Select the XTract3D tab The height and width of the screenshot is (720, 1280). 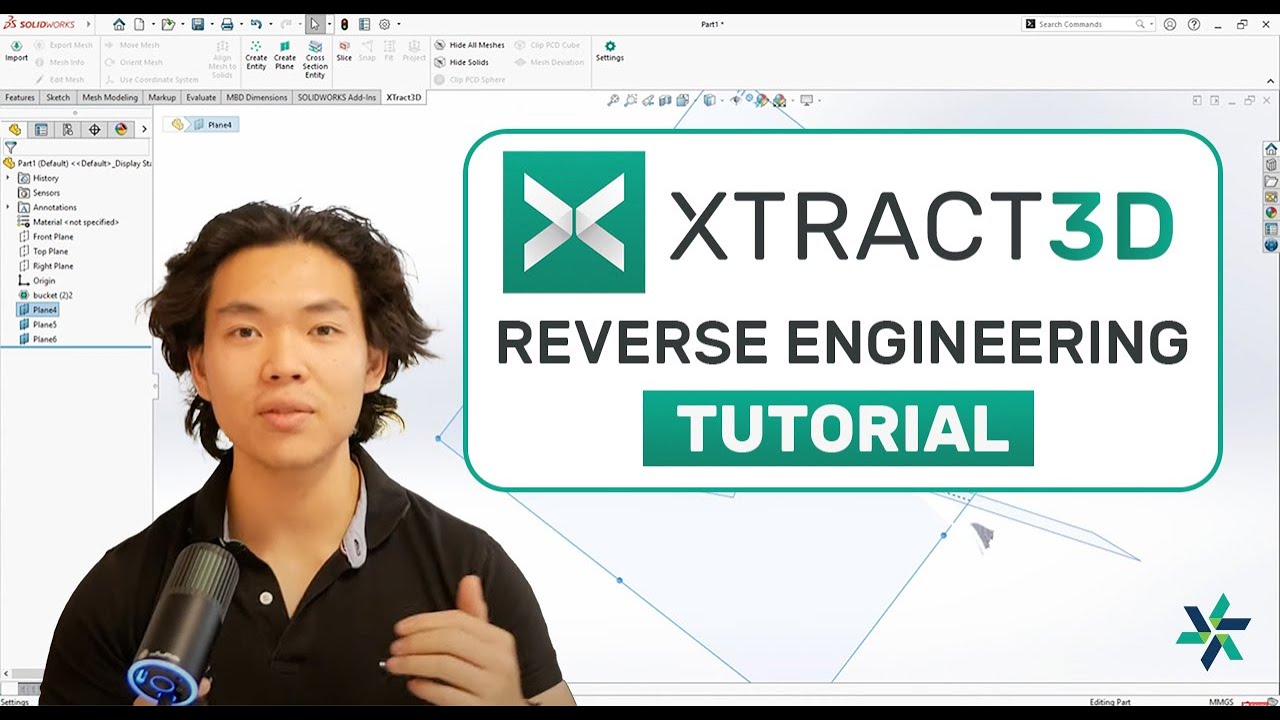pos(404,97)
